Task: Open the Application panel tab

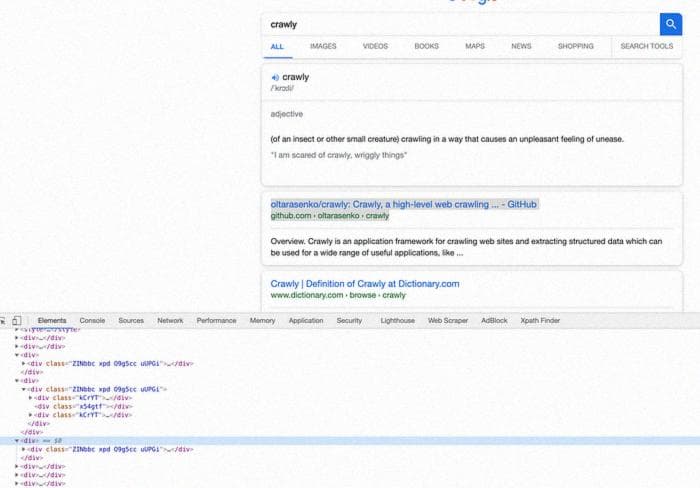Action: (306, 321)
